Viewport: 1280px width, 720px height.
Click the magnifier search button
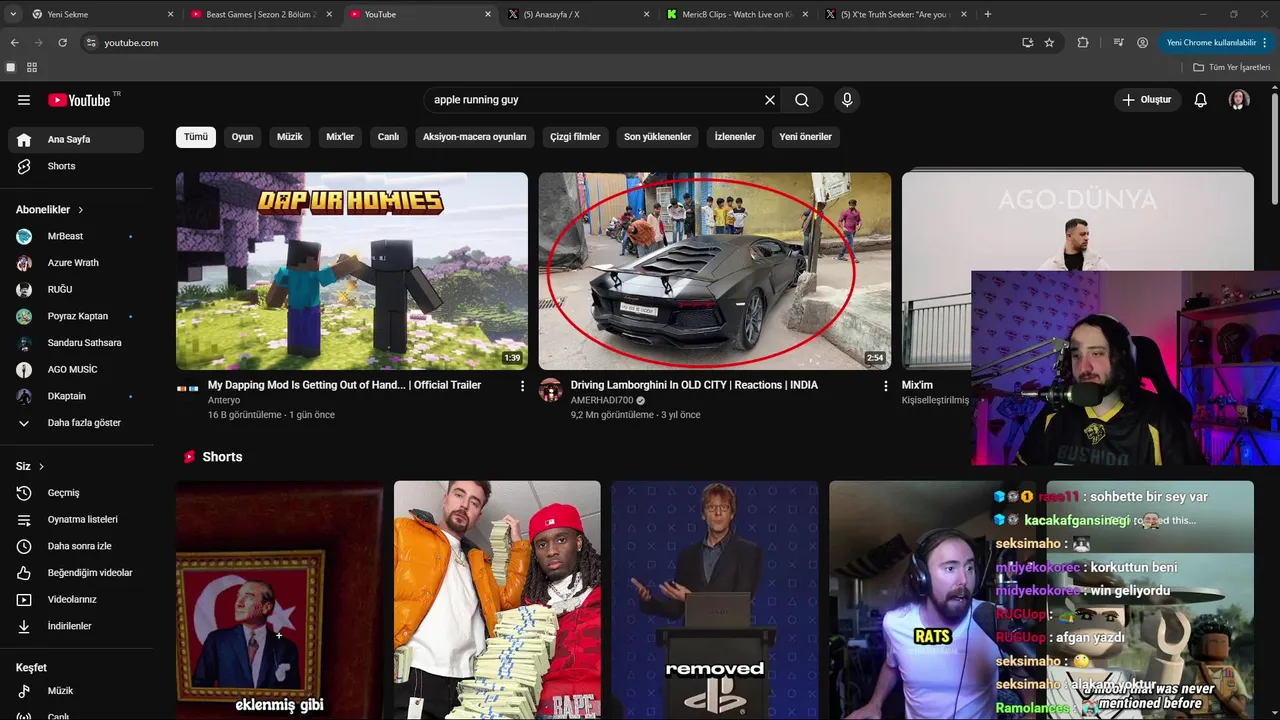tap(802, 100)
